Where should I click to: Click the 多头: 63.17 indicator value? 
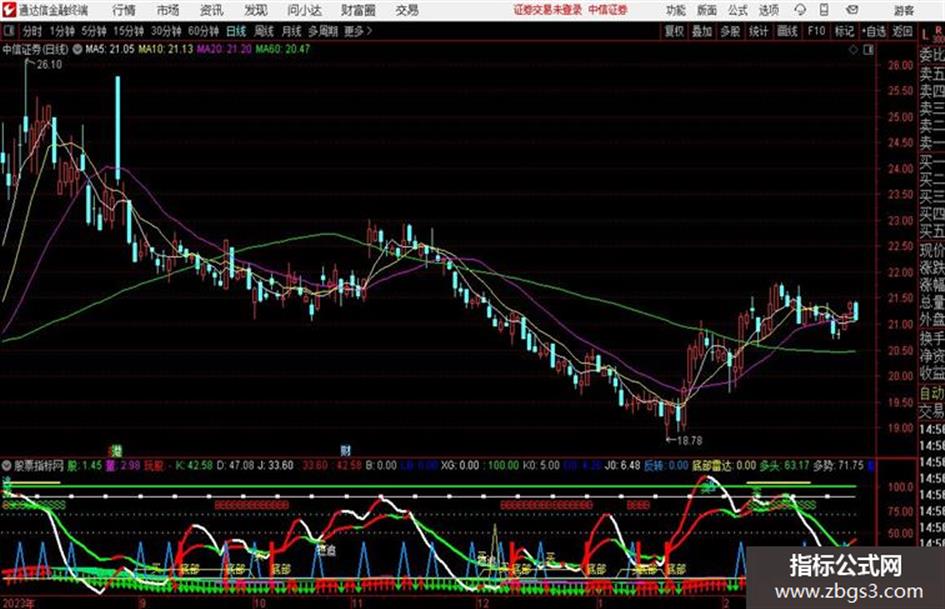click(784, 465)
